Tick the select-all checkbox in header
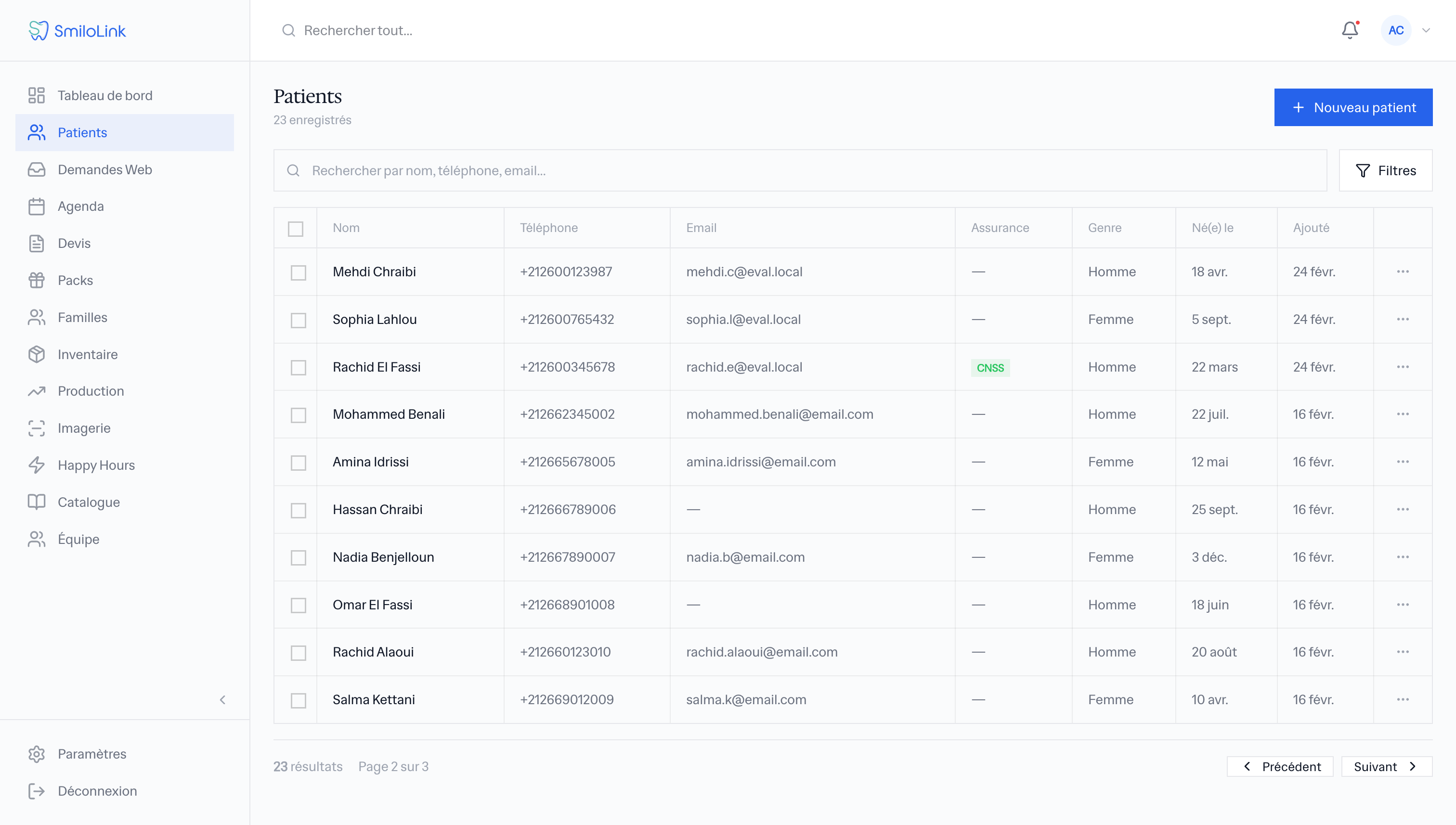This screenshot has width=1456, height=825. pos(295,228)
